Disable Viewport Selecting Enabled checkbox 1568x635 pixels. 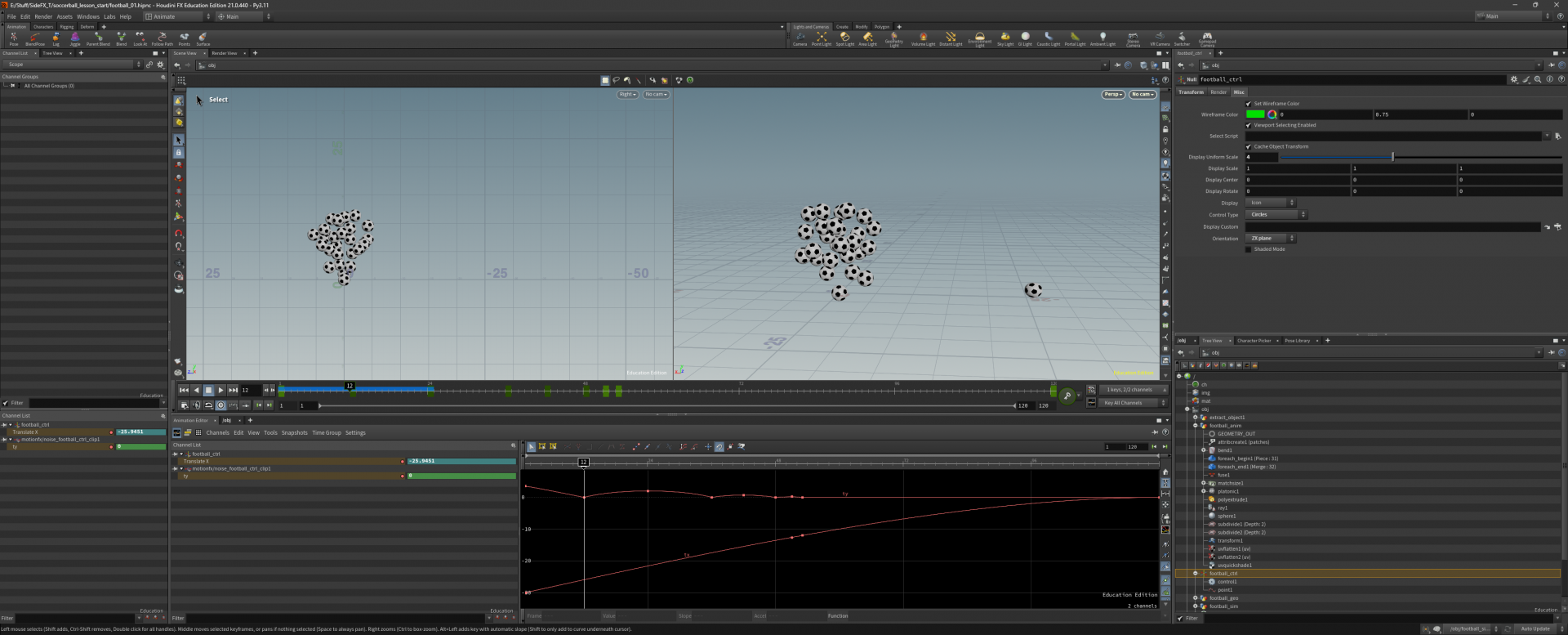click(x=1248, y=125)
